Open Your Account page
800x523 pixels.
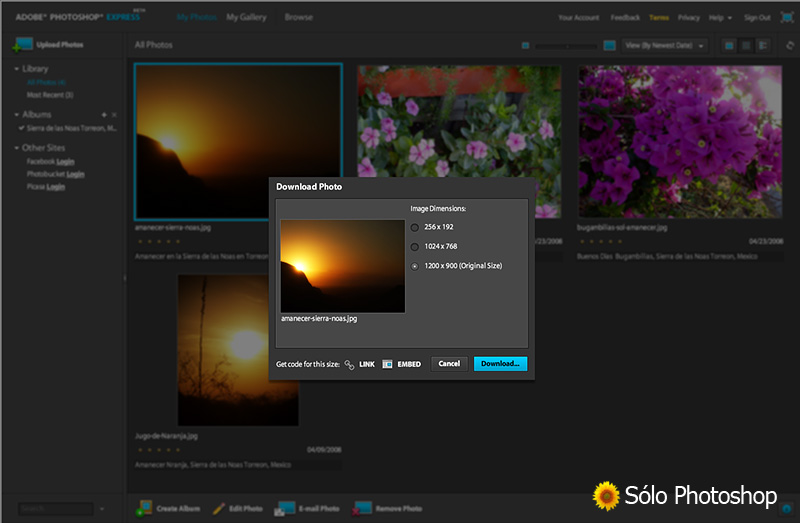coord(579,17)
